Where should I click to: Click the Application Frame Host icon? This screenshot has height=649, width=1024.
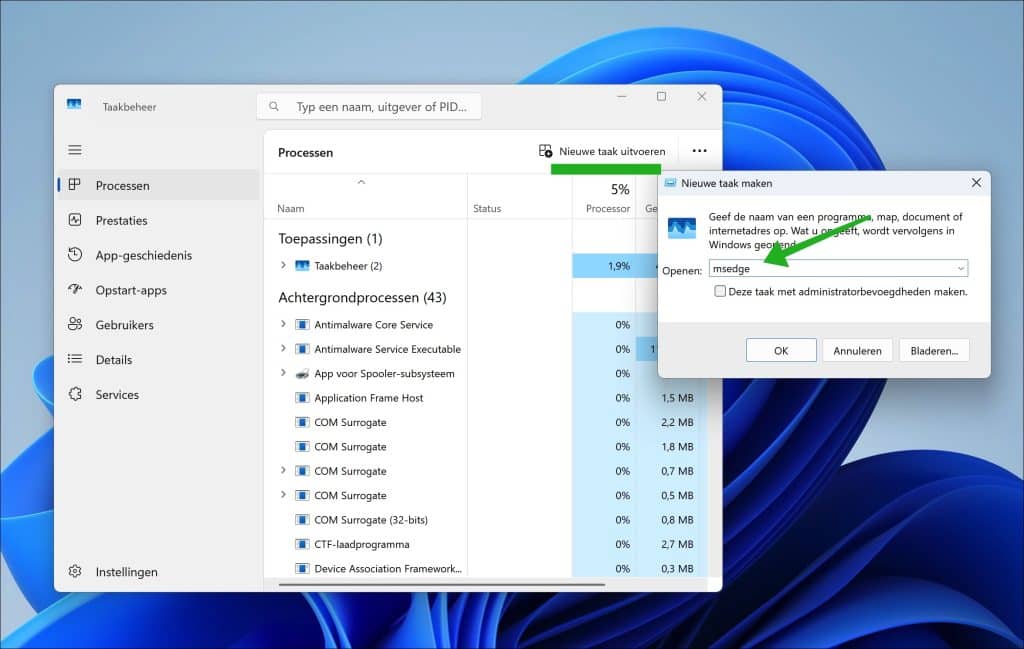pyautogui.click(x=302, y=398)
